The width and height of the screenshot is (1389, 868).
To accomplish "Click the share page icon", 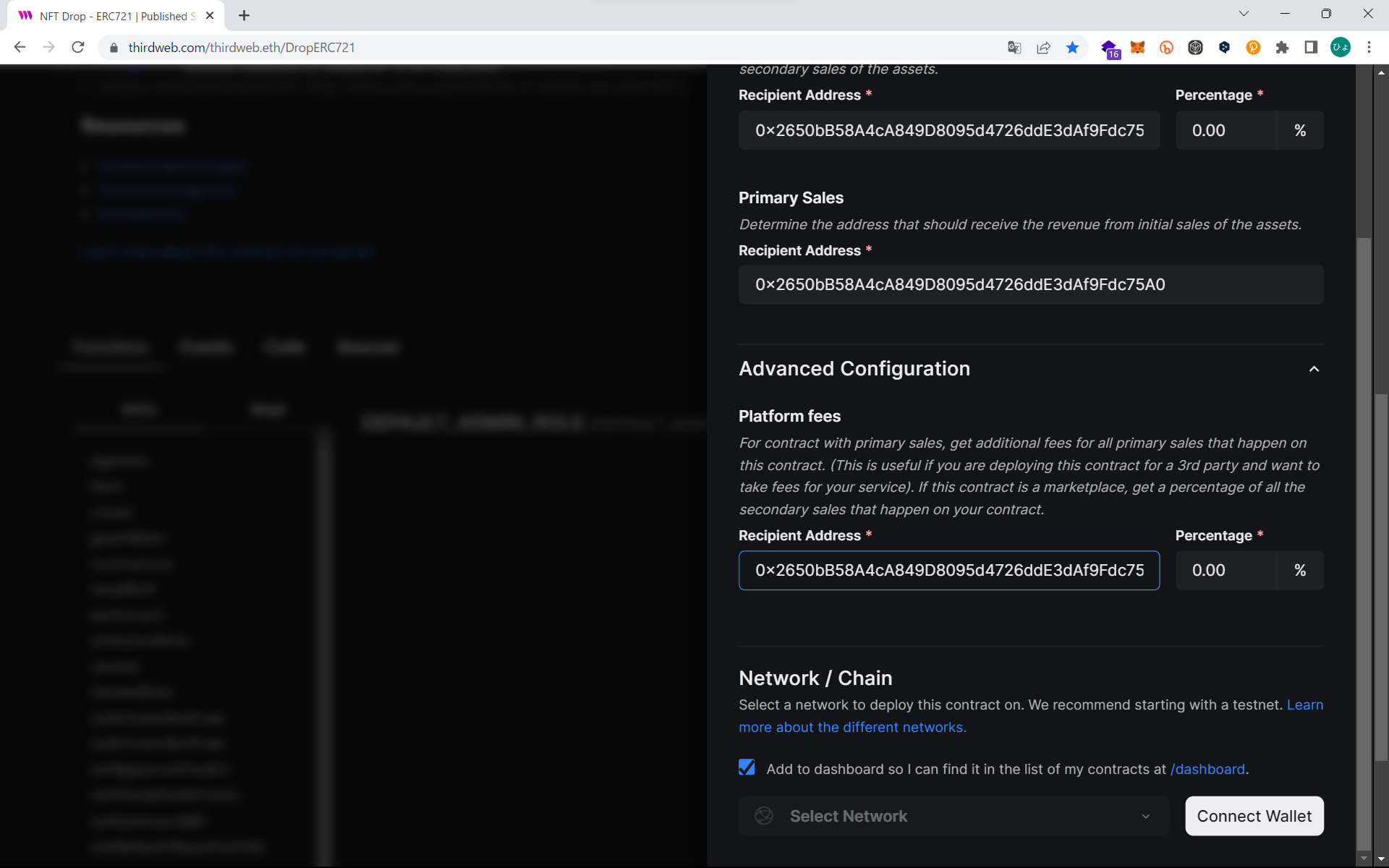I will tap(1043, 48).
